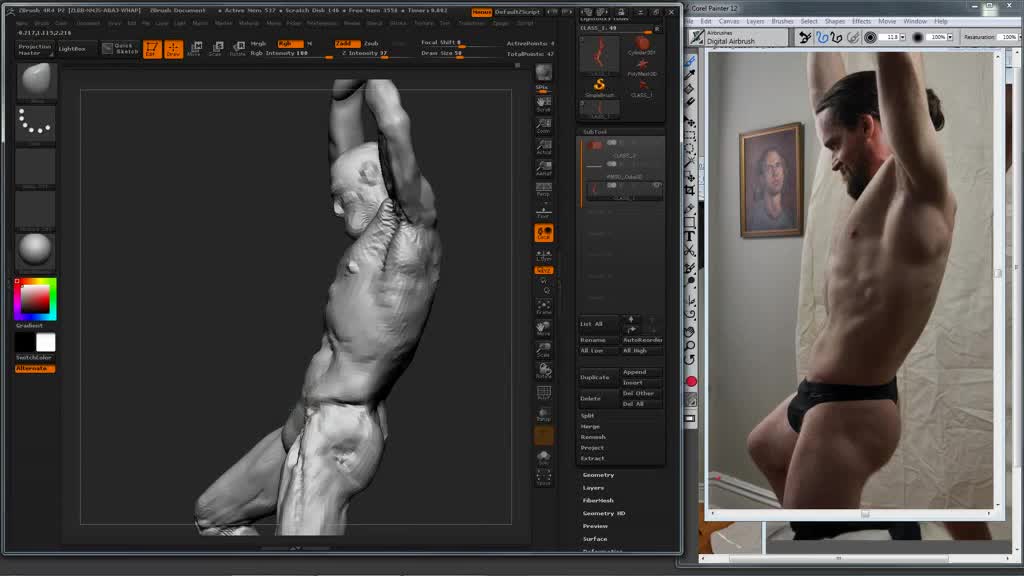This screenshot has height=576, width=1024.
Task: Activate the Edit mode button in ZBrush
Action: pos(152,49)
